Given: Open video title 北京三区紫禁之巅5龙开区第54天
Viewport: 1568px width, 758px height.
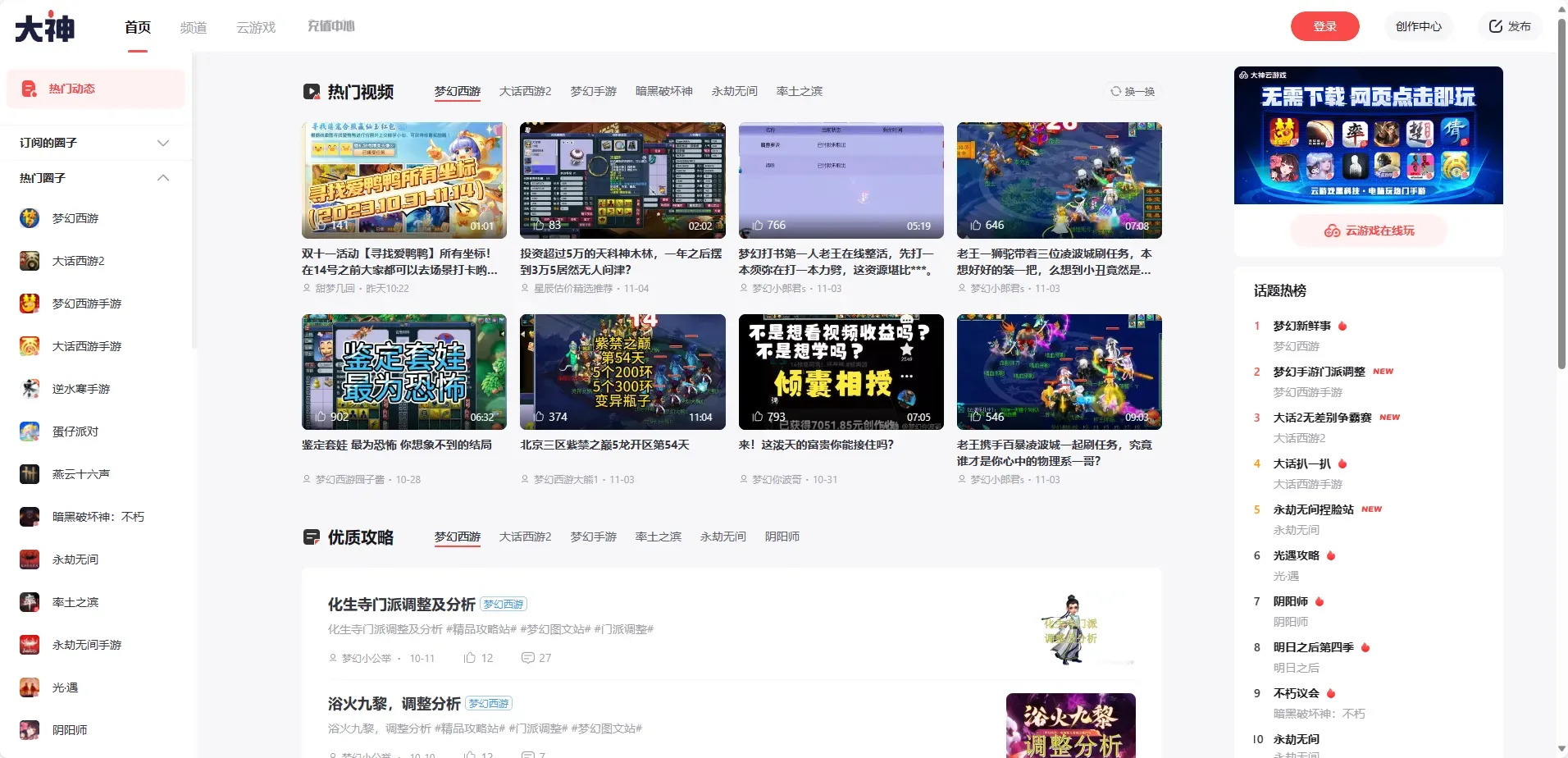Looking at the screenshot, I should 604,445.
